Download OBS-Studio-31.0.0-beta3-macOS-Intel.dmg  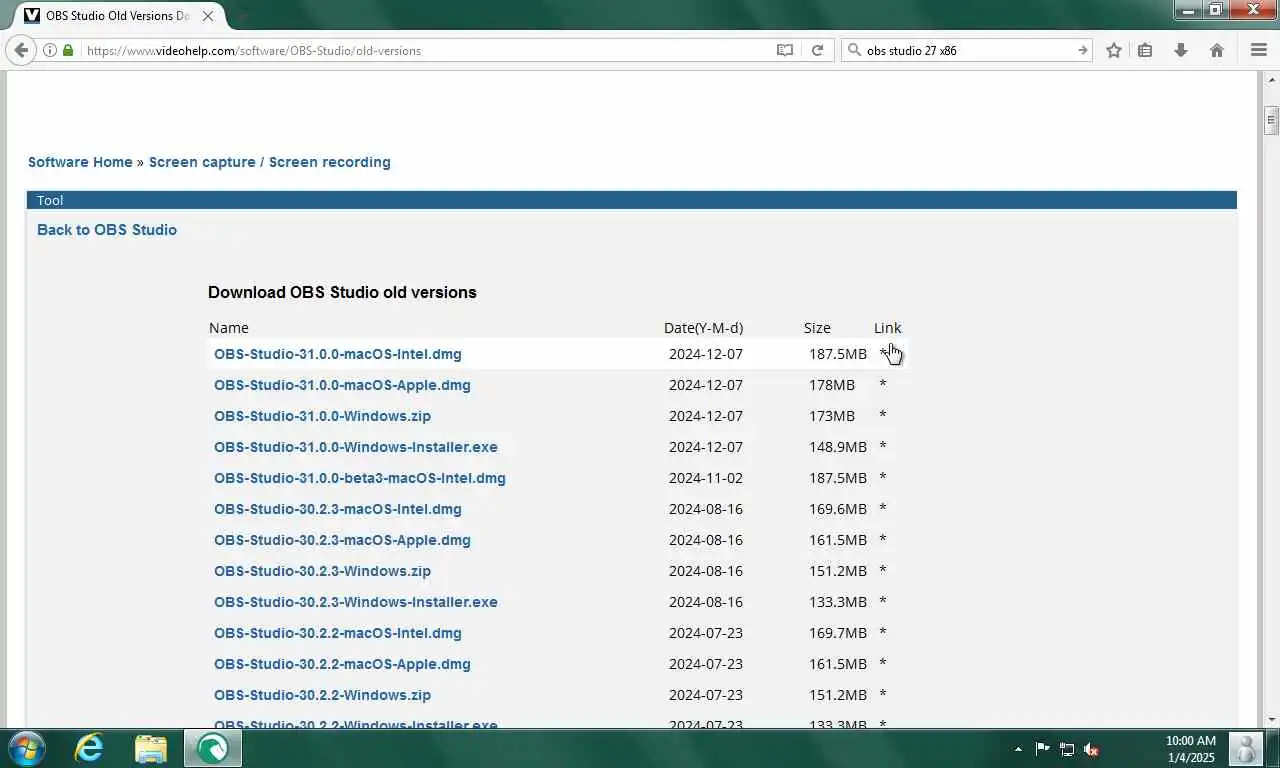(359, 478)
